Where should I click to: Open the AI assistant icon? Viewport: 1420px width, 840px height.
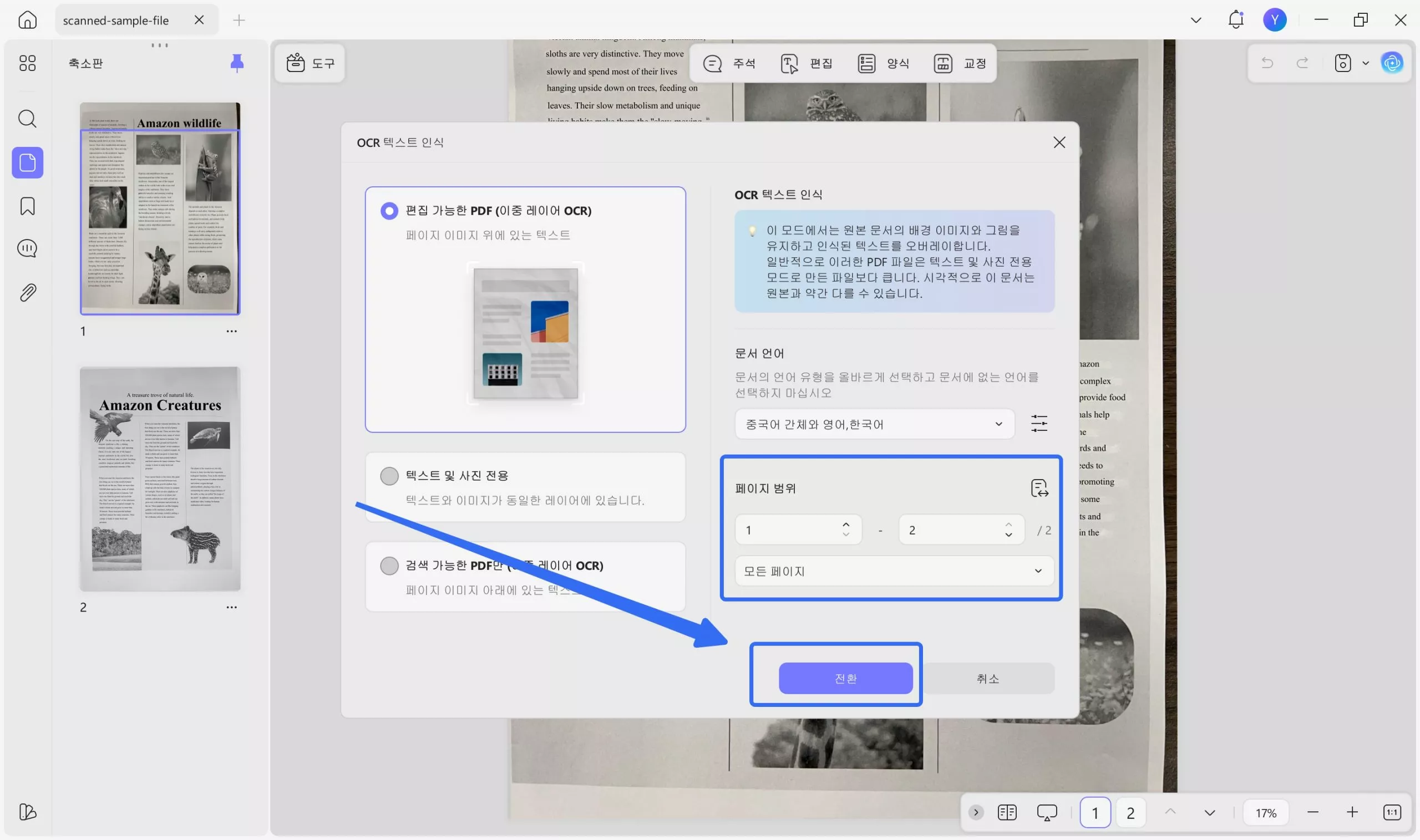1392,63
